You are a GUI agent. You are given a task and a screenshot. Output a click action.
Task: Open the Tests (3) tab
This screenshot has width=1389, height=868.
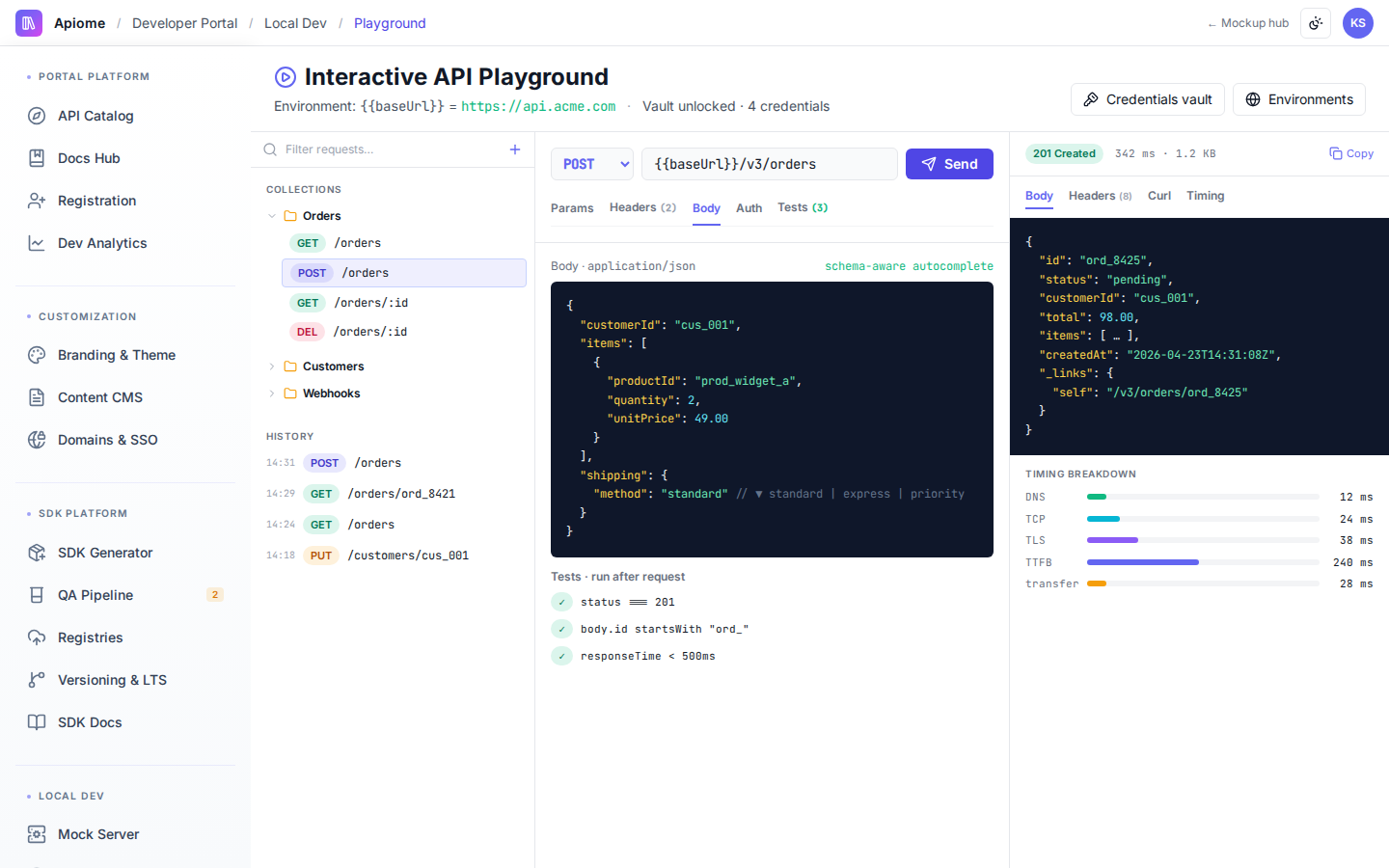[803, 207]
